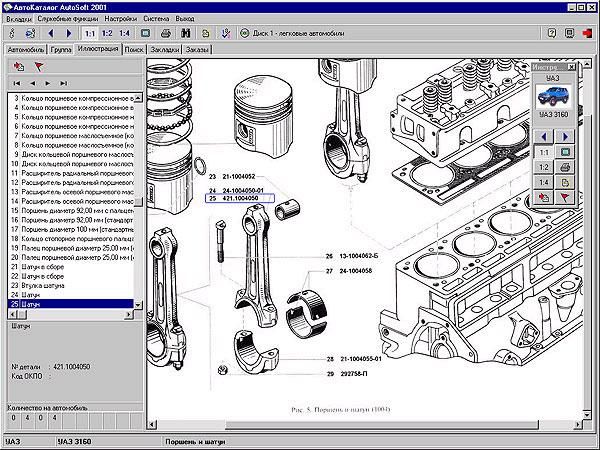Open the Система menu
The height and width of the screenshot is (450, 600).
[x=157, y=18]
